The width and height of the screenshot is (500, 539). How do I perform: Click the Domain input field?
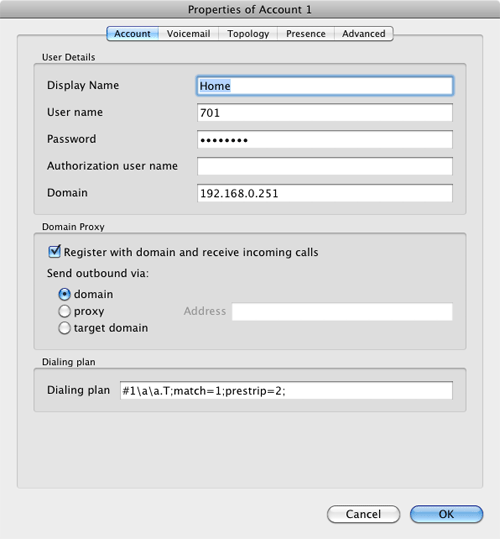(x=325, y=193)
